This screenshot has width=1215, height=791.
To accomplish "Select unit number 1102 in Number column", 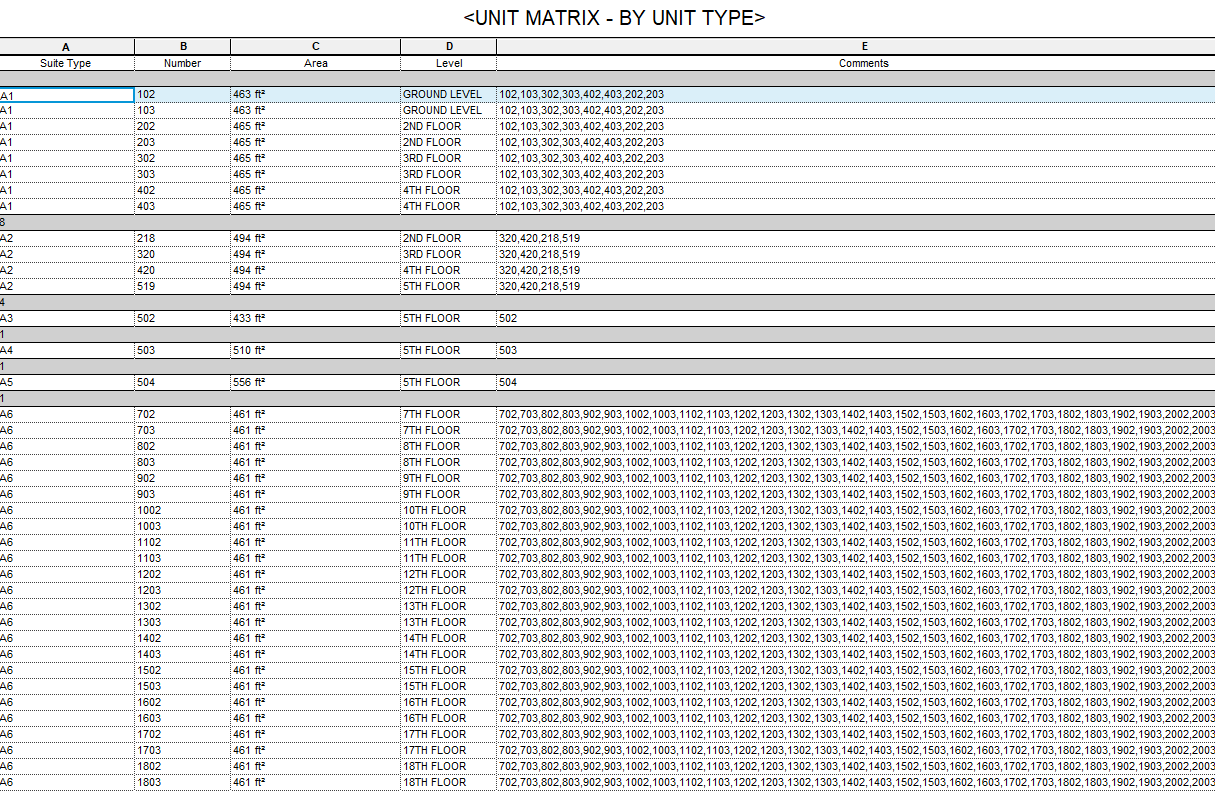I will [x=183, y=542].
